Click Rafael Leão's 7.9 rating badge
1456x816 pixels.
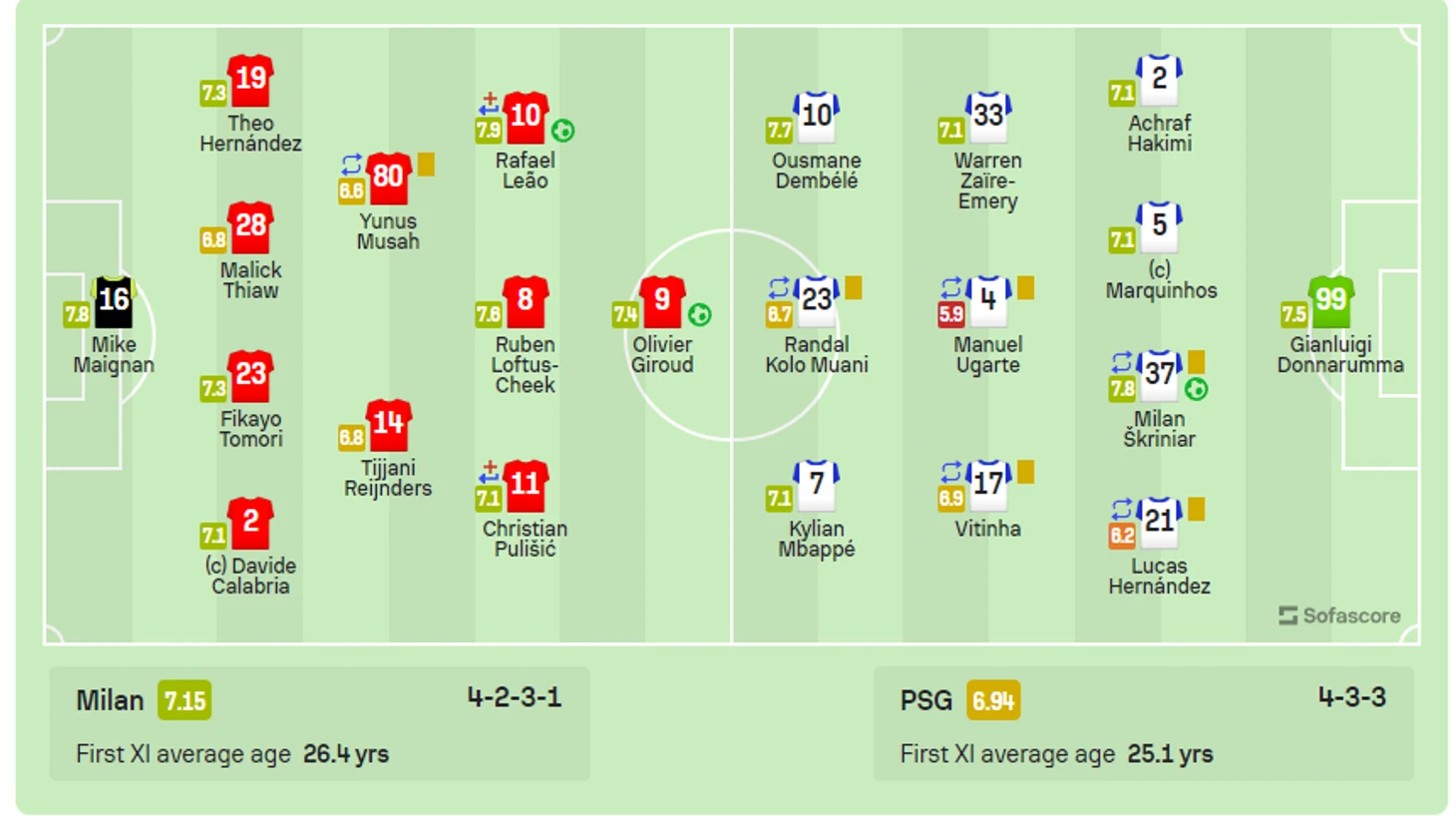pyautogui.click(x=489, y=130)
